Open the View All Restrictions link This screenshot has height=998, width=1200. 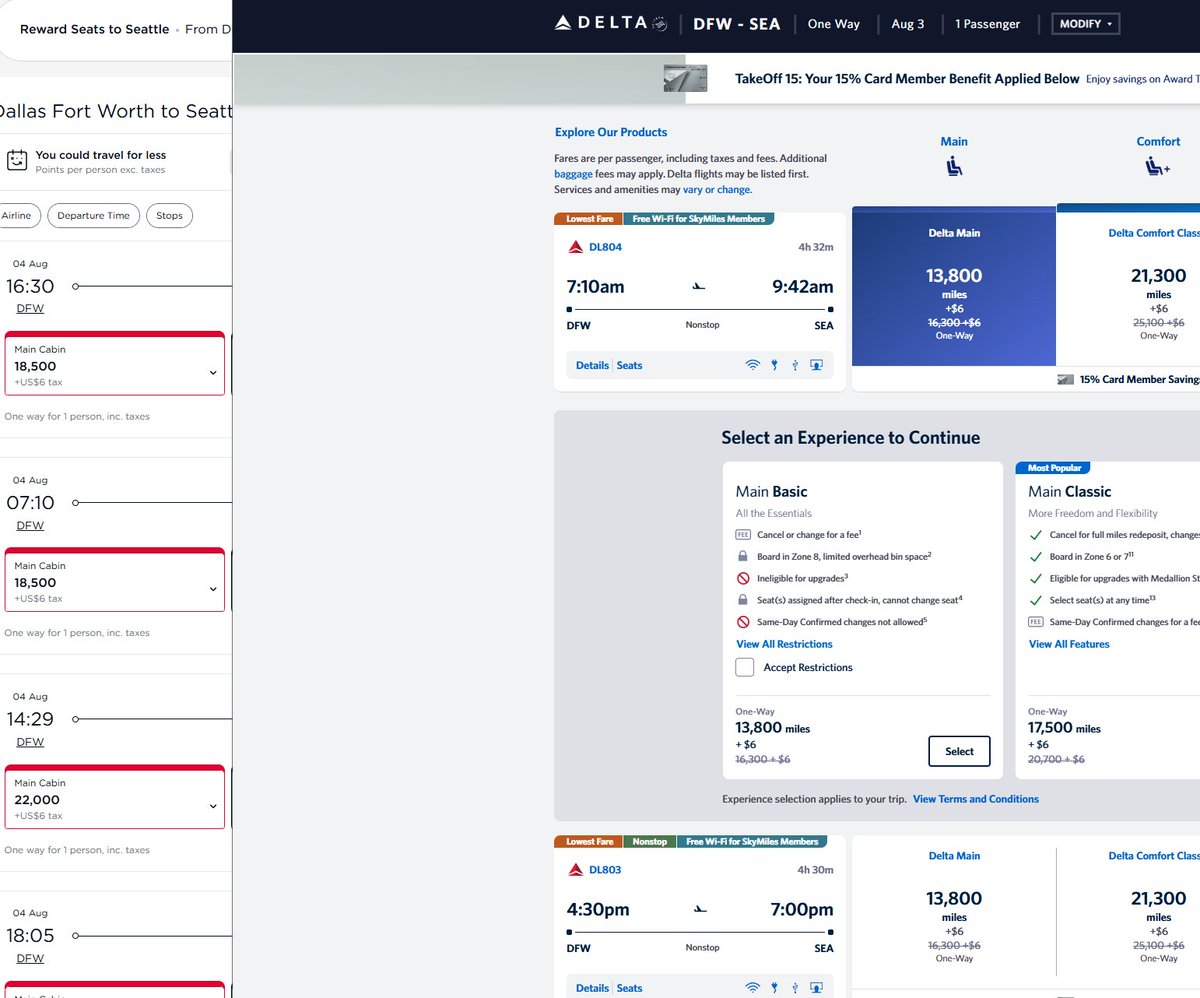click(x=784, y=644)
